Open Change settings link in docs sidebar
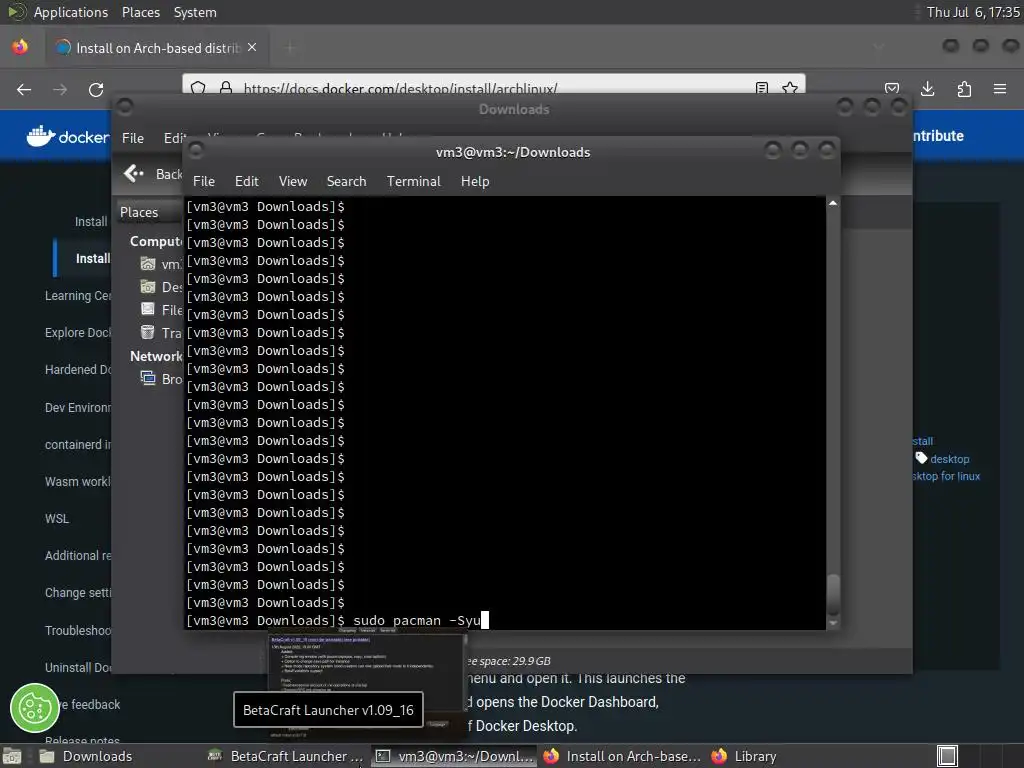This screenshot has width=1024, height=768. [78, 593]
